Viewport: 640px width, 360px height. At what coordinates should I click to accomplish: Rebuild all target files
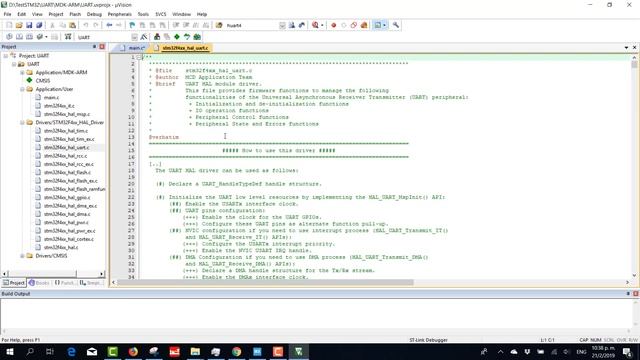pos(29,37)
